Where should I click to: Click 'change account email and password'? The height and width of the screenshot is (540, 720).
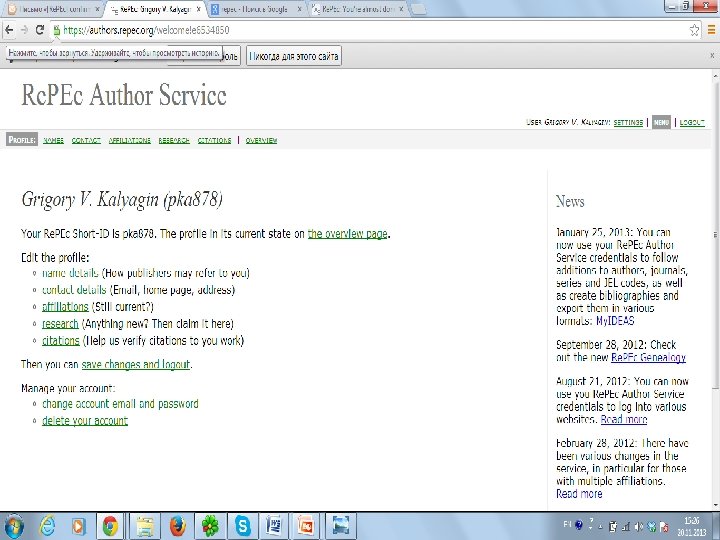(120, 404)
